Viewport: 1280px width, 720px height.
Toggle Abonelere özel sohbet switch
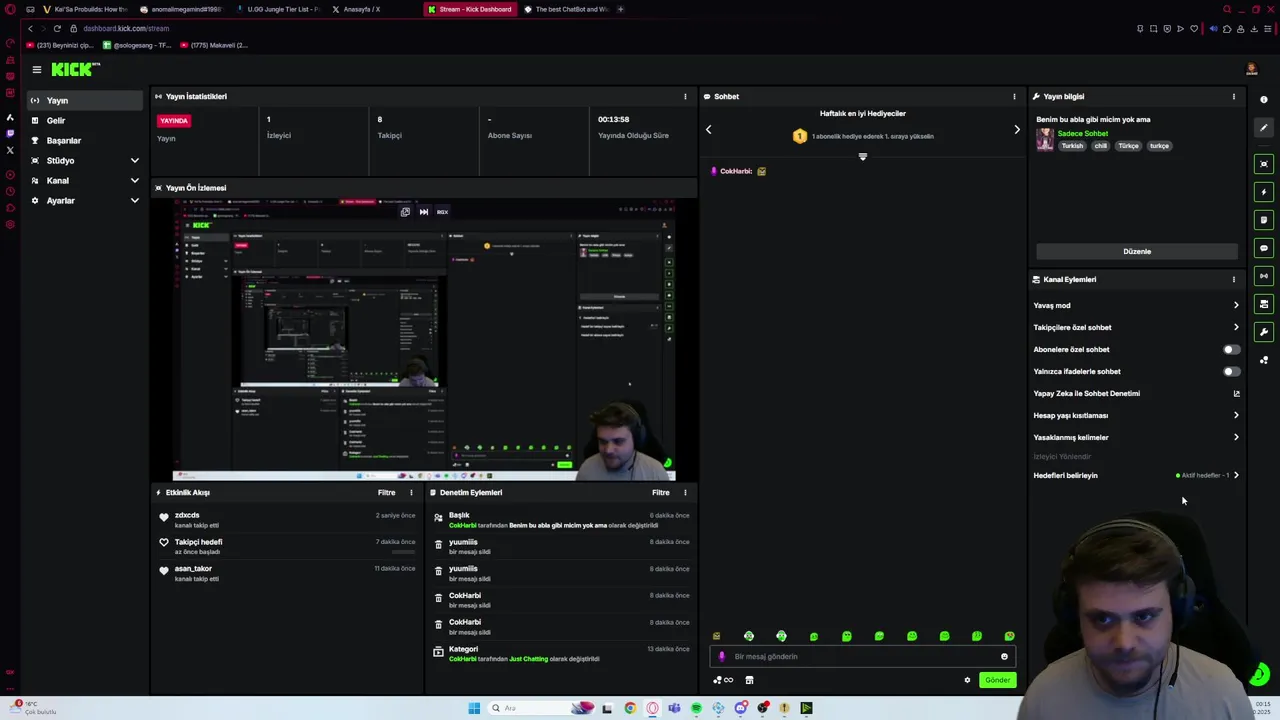click(1231, 349)
